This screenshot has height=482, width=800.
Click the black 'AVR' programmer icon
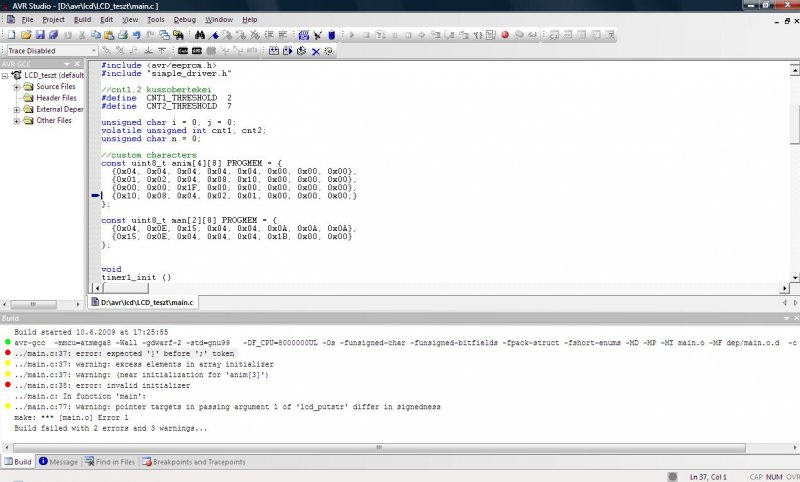196,50
